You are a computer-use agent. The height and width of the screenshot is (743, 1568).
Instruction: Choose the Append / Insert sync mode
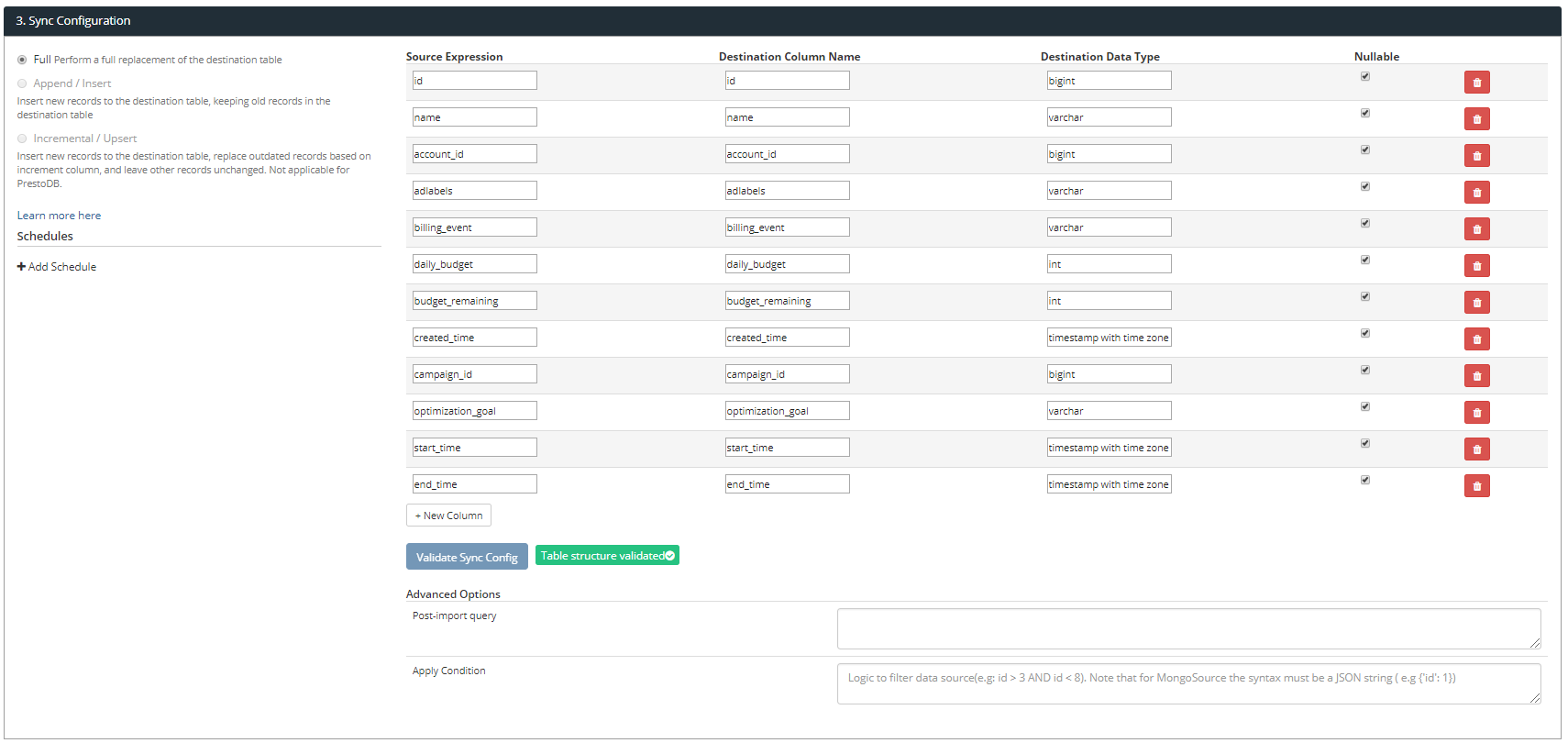pos(22,83)
